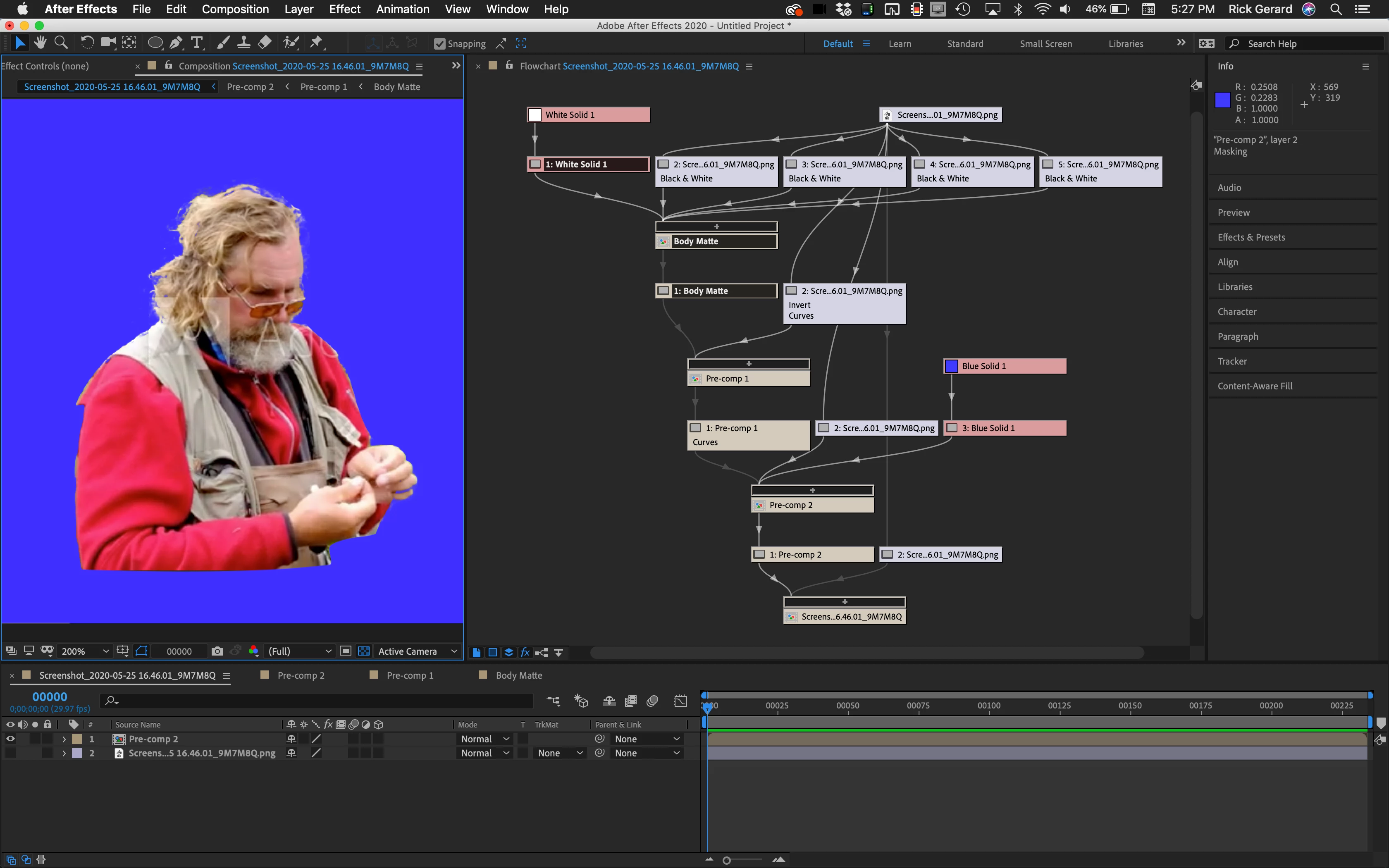
Task: Switch to the Body Matte timeline tab
Action: click(x=518, y=675)
